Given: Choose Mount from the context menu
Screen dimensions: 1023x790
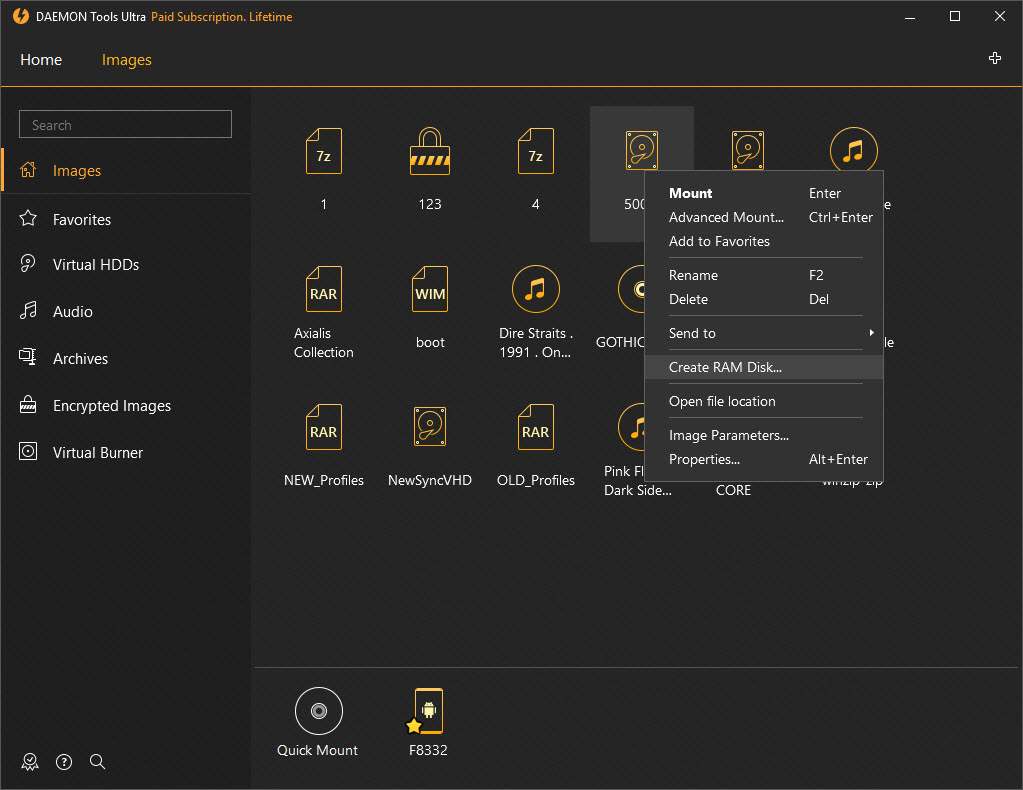Looking at the screenshot, I should point(763,193).
